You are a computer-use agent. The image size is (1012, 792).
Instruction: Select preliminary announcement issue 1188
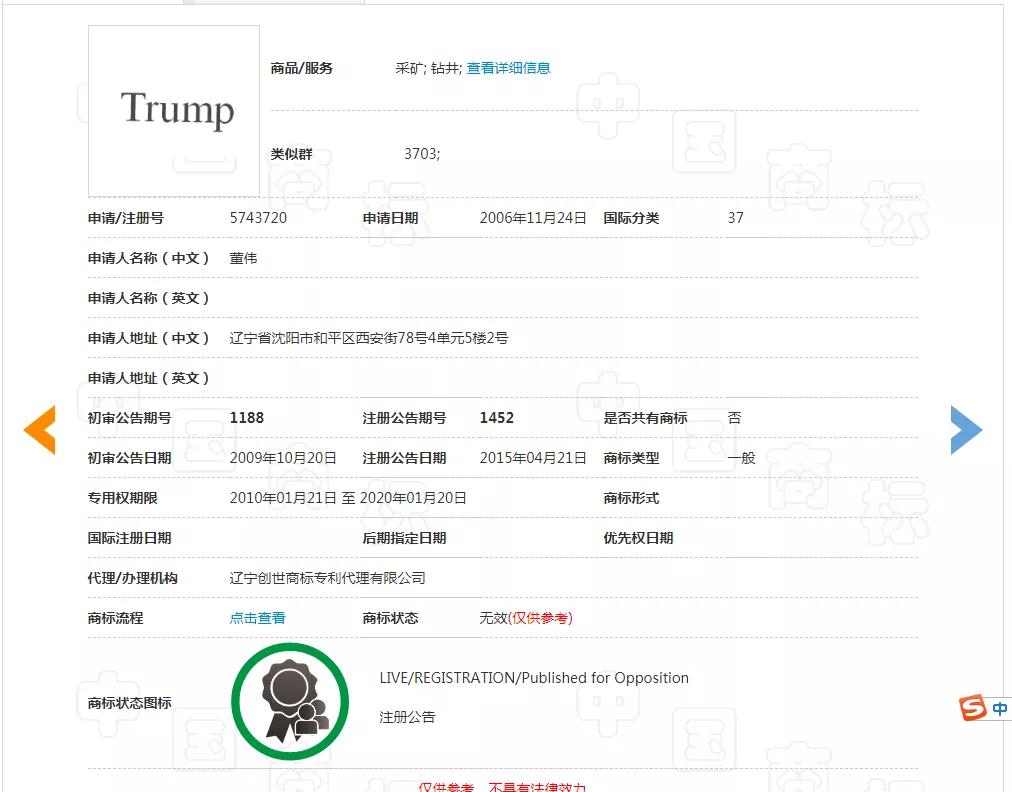pos(247,418)
